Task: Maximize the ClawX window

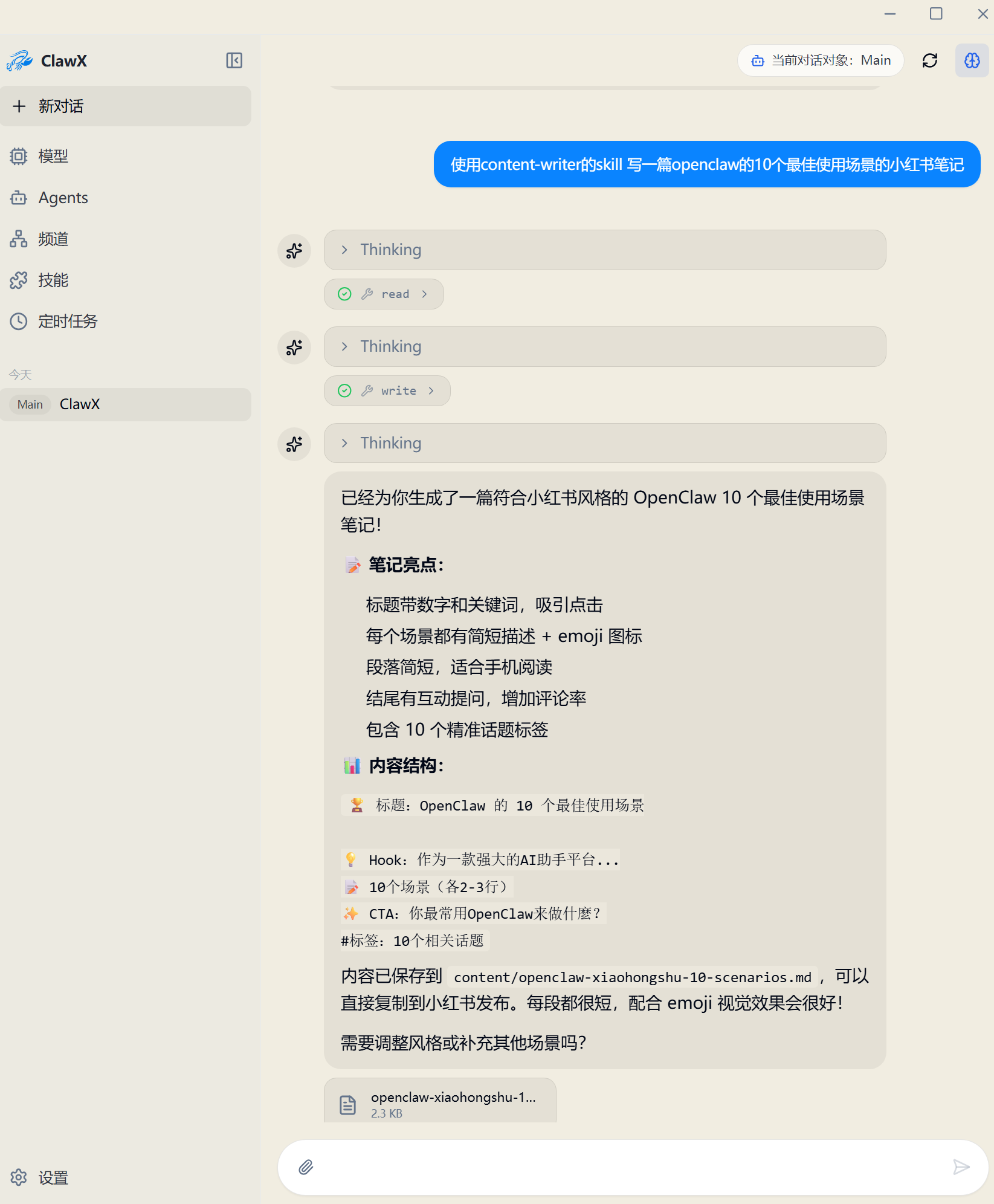Action: point(936,13)
